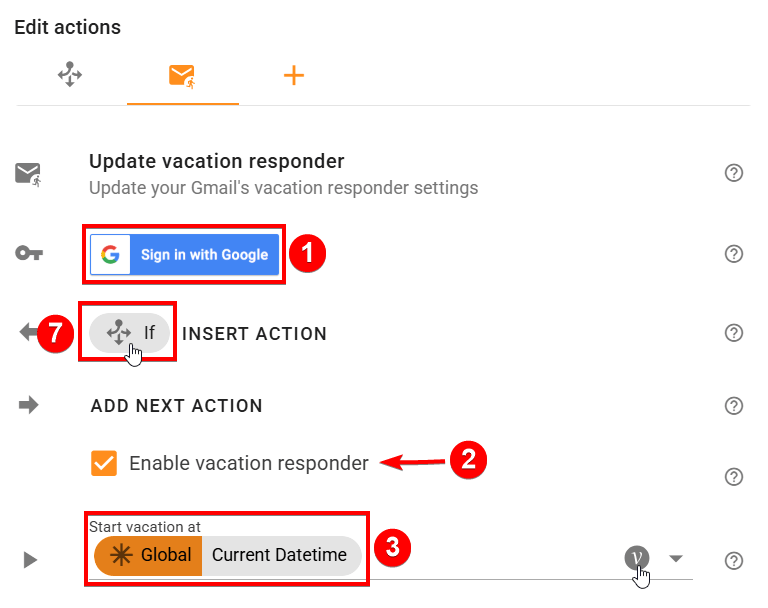Click the key icon for authentication
Screen dimensions: 768x608
[28, 253]
